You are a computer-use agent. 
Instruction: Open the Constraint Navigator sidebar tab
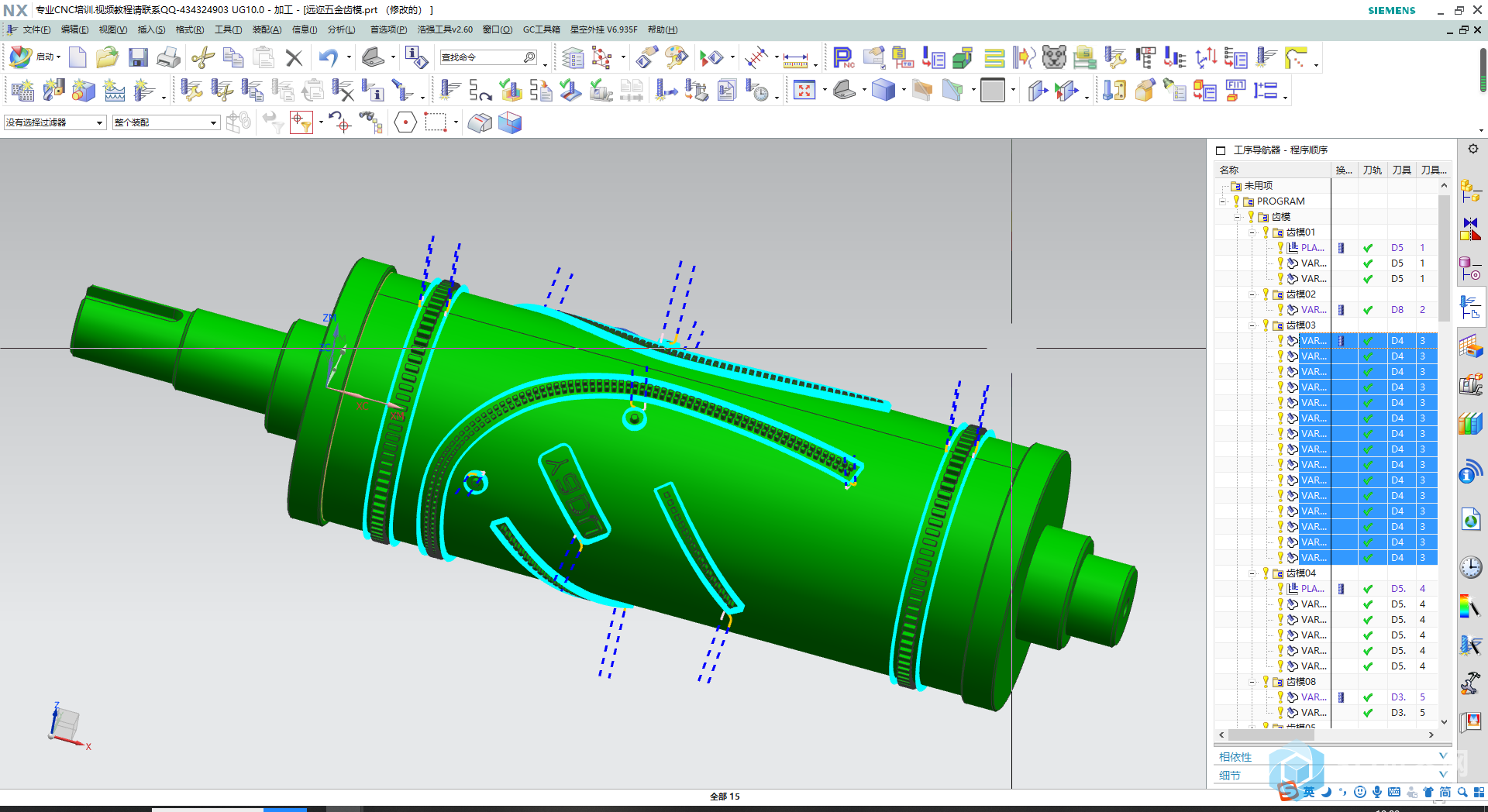pyautogui.click(x=1470, y=229)
